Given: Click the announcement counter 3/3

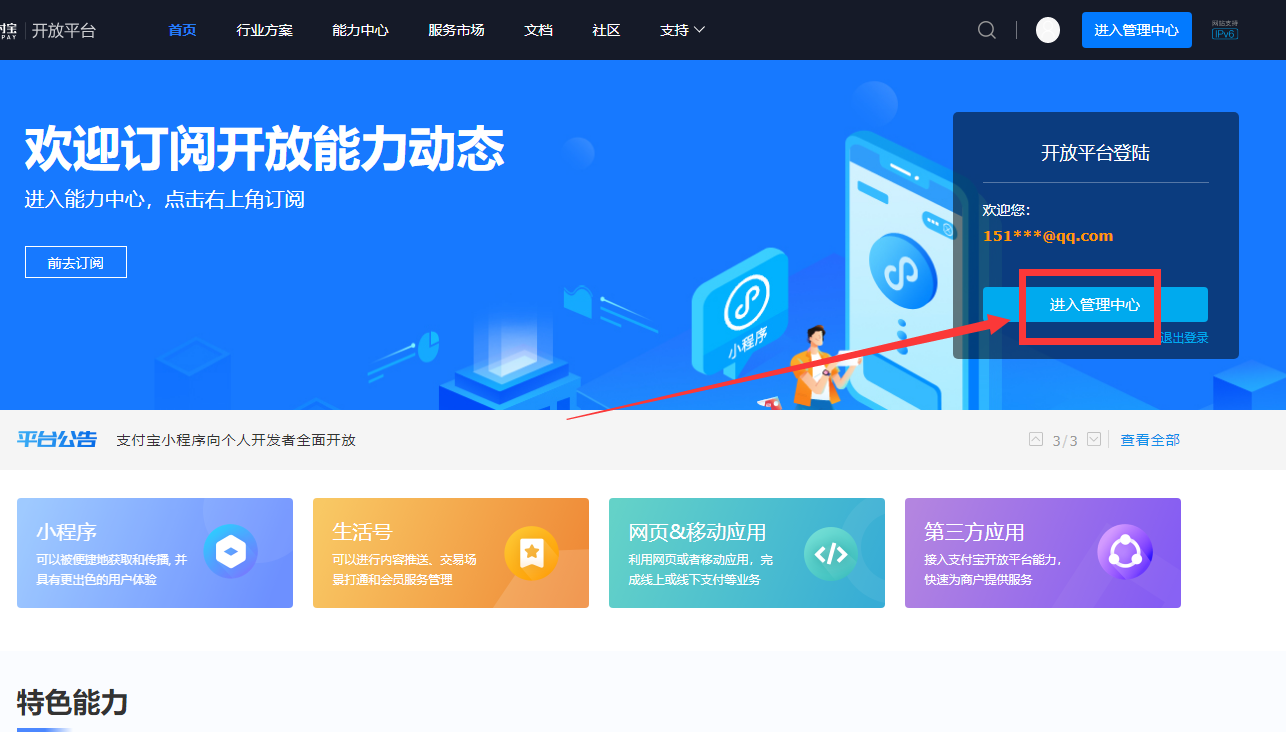Looking at the screenshot, I should point(1065,441).
